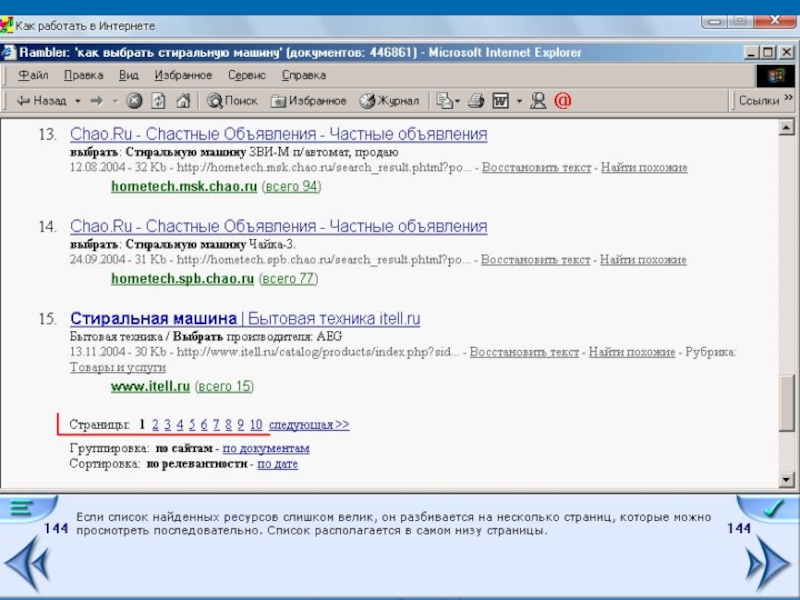
Task: Go to results page 10
Action: [256, 424]
